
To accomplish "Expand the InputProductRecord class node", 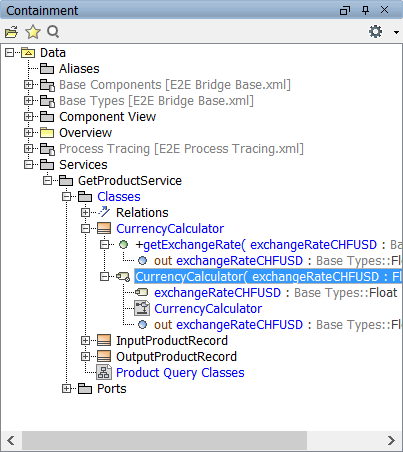I will coord(86,341).
